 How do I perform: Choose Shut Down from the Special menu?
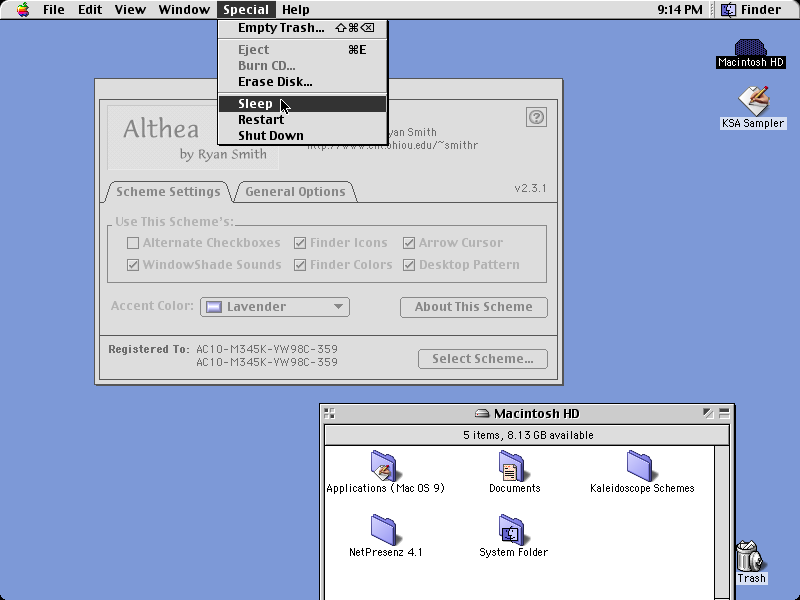pyautogui.click(x=303, y=136)
